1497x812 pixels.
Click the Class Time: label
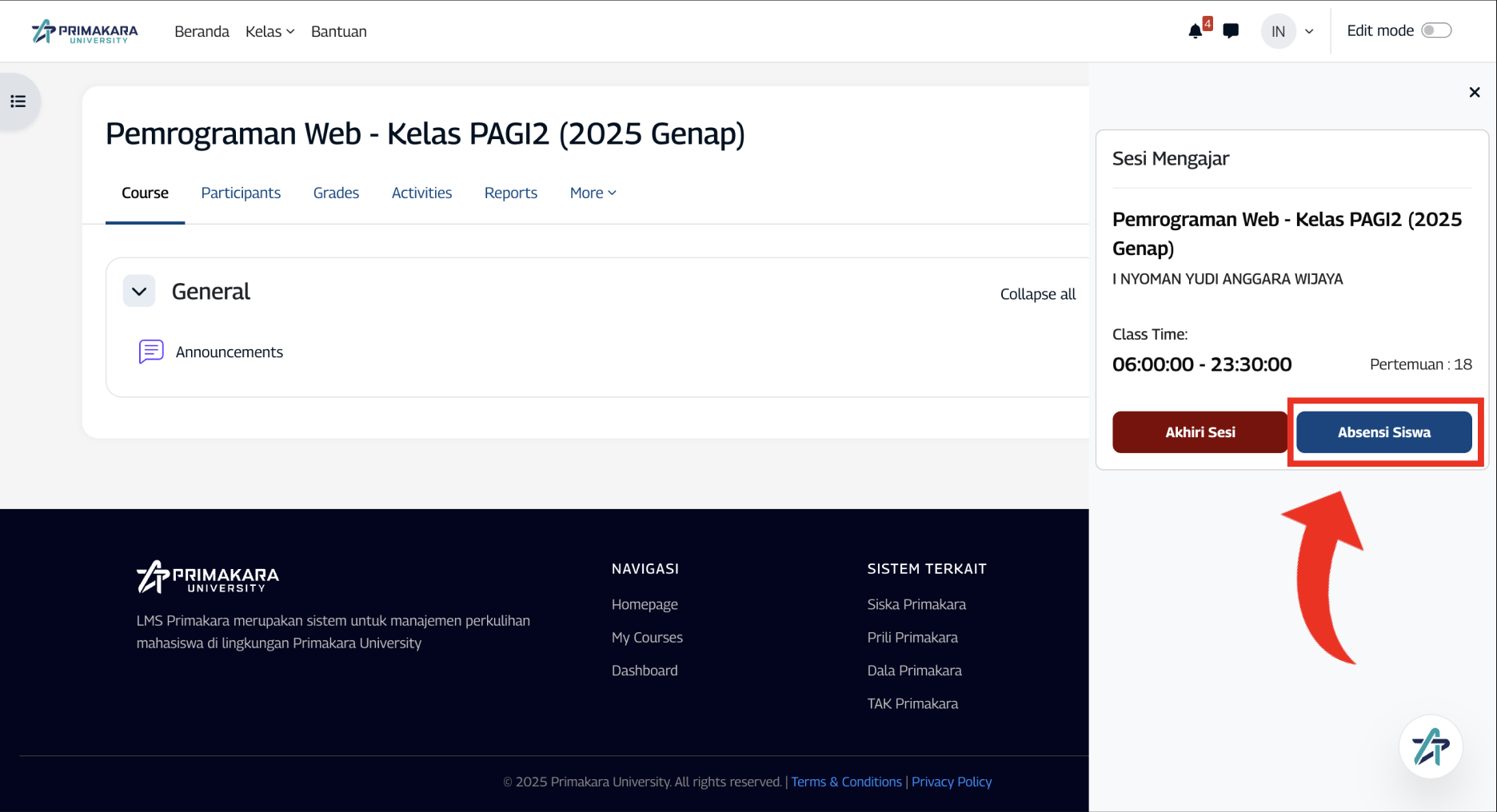click(1150, 334)
